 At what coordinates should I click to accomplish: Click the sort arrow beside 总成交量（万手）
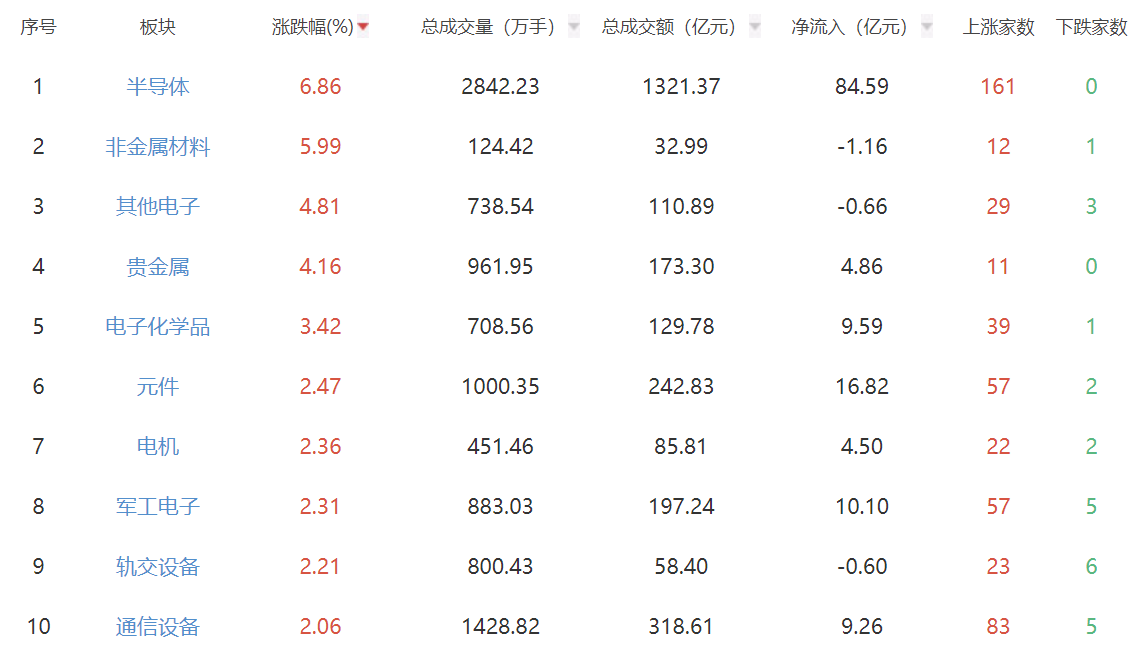572,27
